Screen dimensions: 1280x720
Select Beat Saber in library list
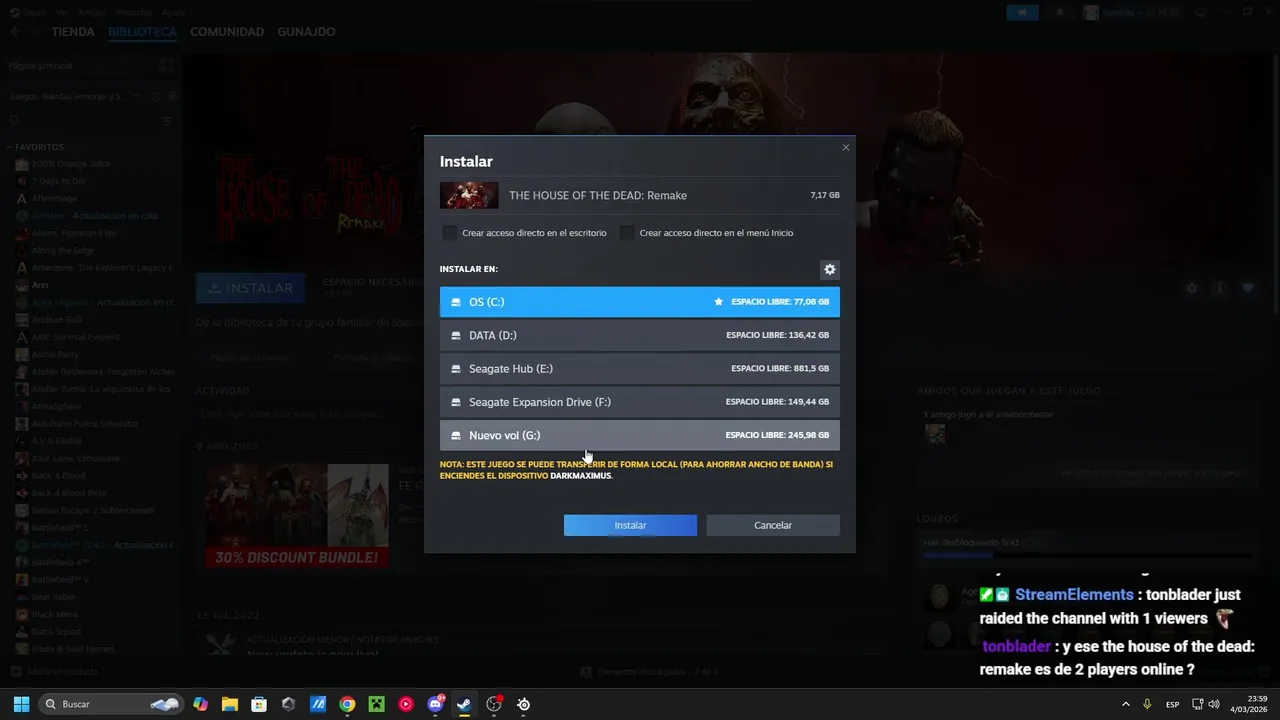(53, 597)
